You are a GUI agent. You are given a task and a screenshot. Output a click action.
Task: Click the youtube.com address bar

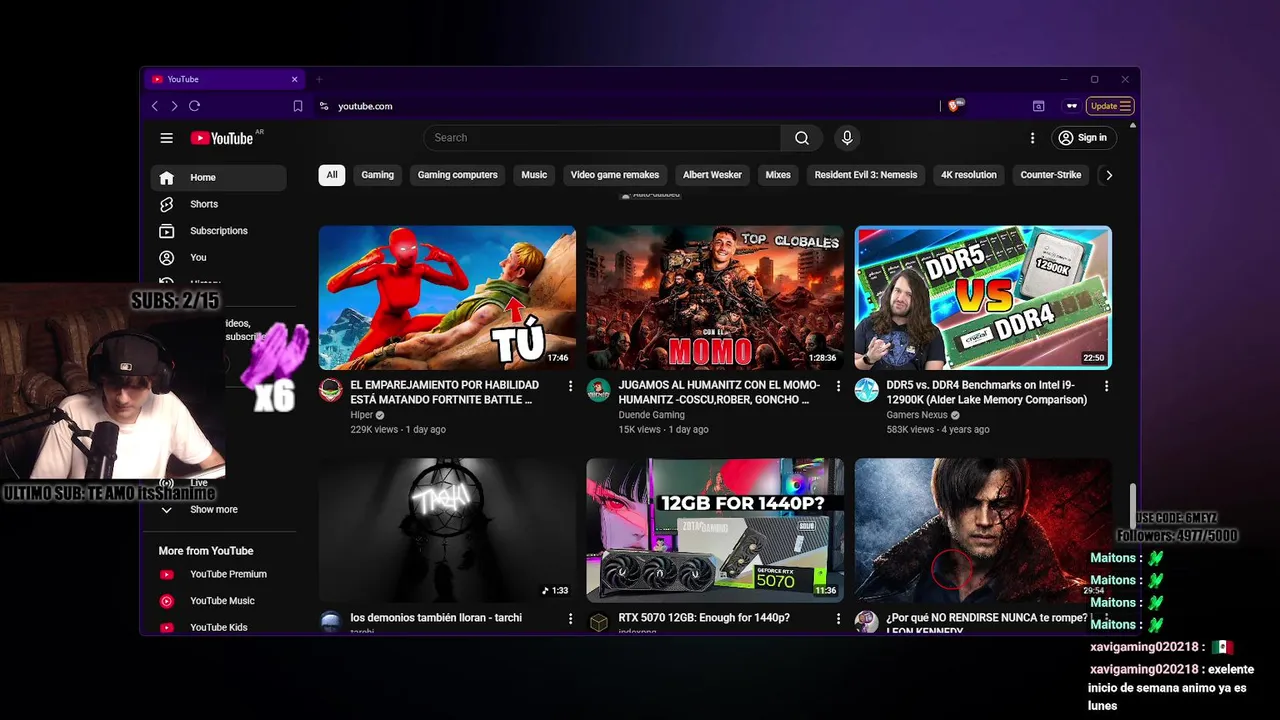pos(630,106)
